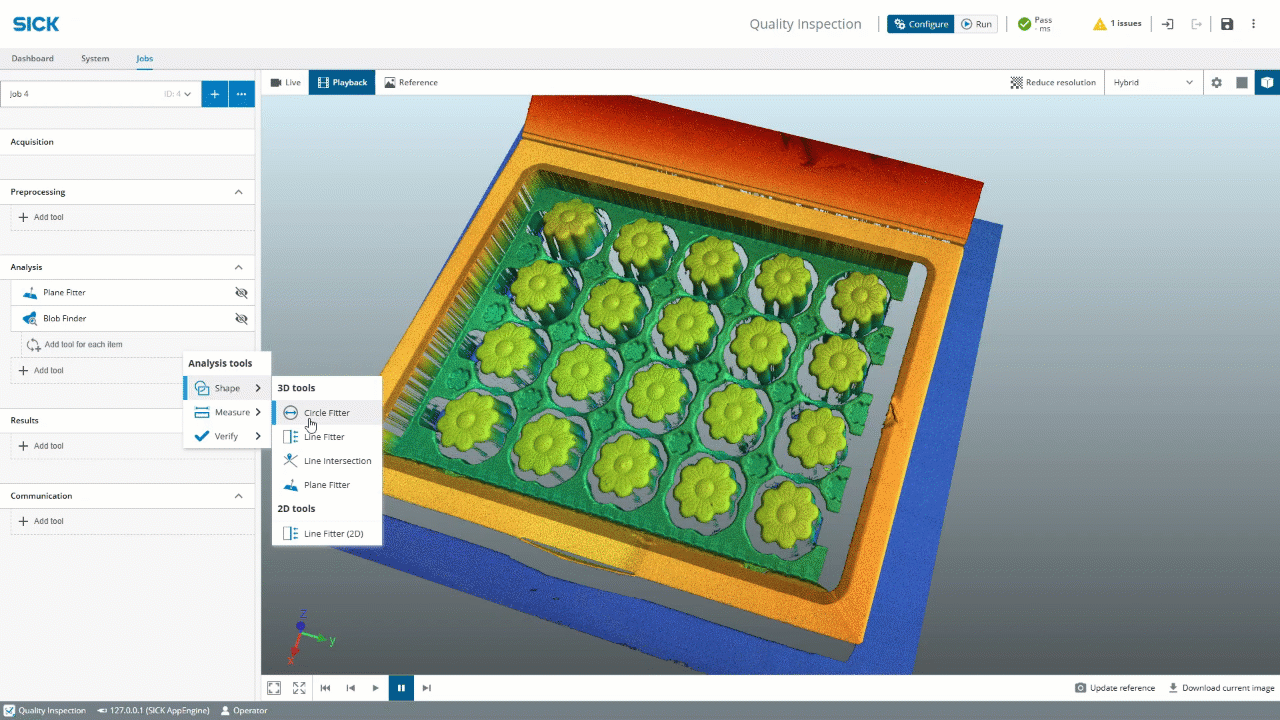Open the Hybrid view mode dropdown

[x=1153, y=83]
